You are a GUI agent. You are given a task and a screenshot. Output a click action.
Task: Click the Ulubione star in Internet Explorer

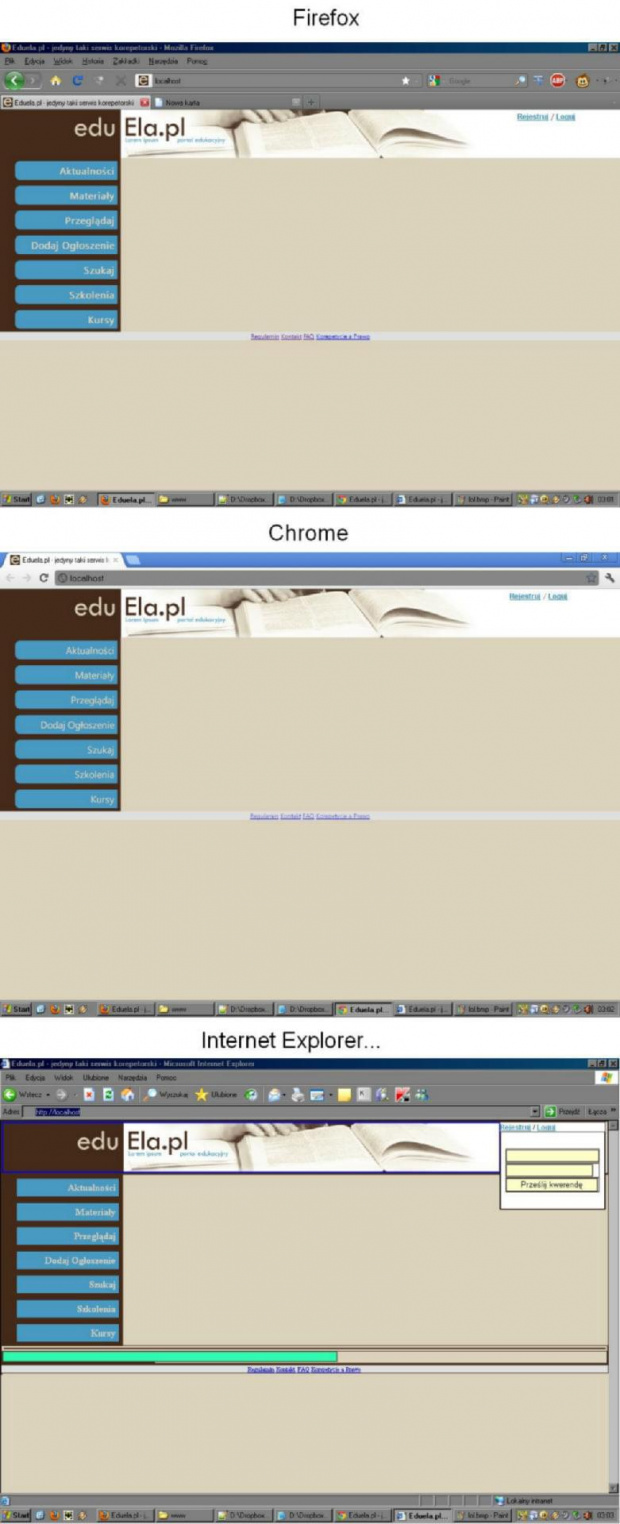click(201, 1095)
